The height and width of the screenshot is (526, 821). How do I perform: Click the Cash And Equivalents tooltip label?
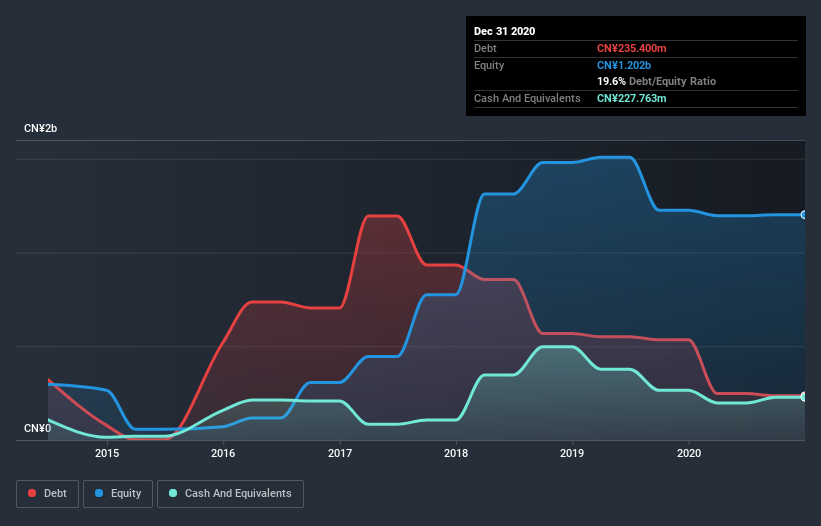(x=527, y=98)
